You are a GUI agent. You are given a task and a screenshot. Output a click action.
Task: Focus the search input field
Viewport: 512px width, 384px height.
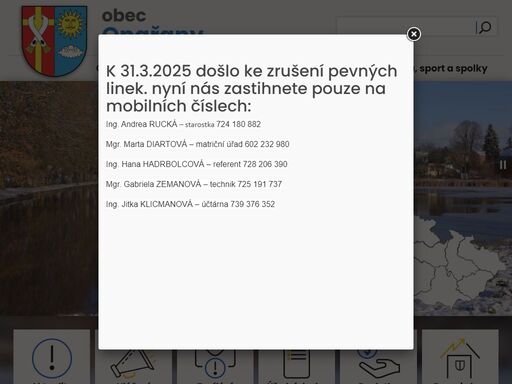pyautogui.click(x=406, y=27)
